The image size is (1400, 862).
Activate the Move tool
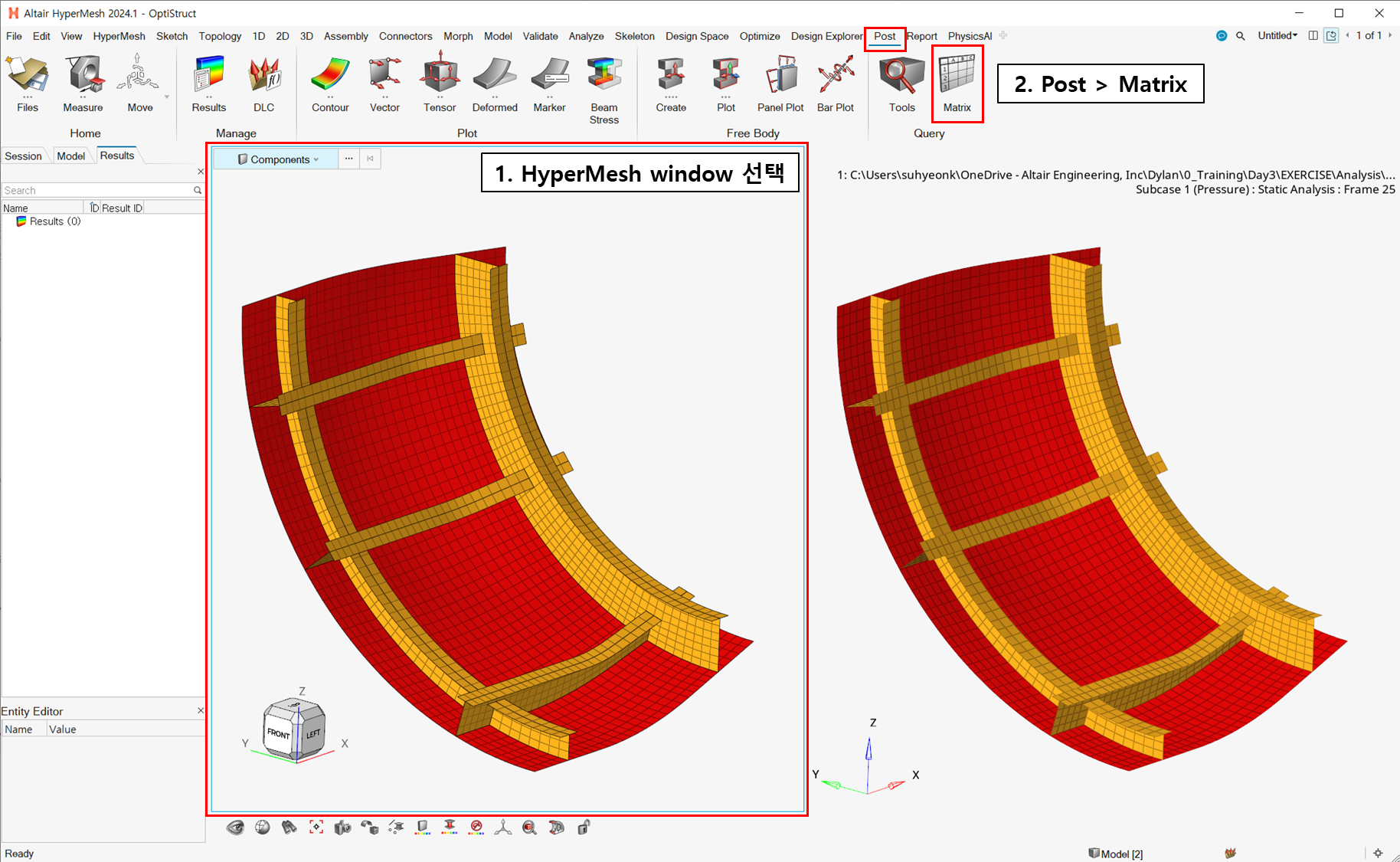(x=139, y=84)
